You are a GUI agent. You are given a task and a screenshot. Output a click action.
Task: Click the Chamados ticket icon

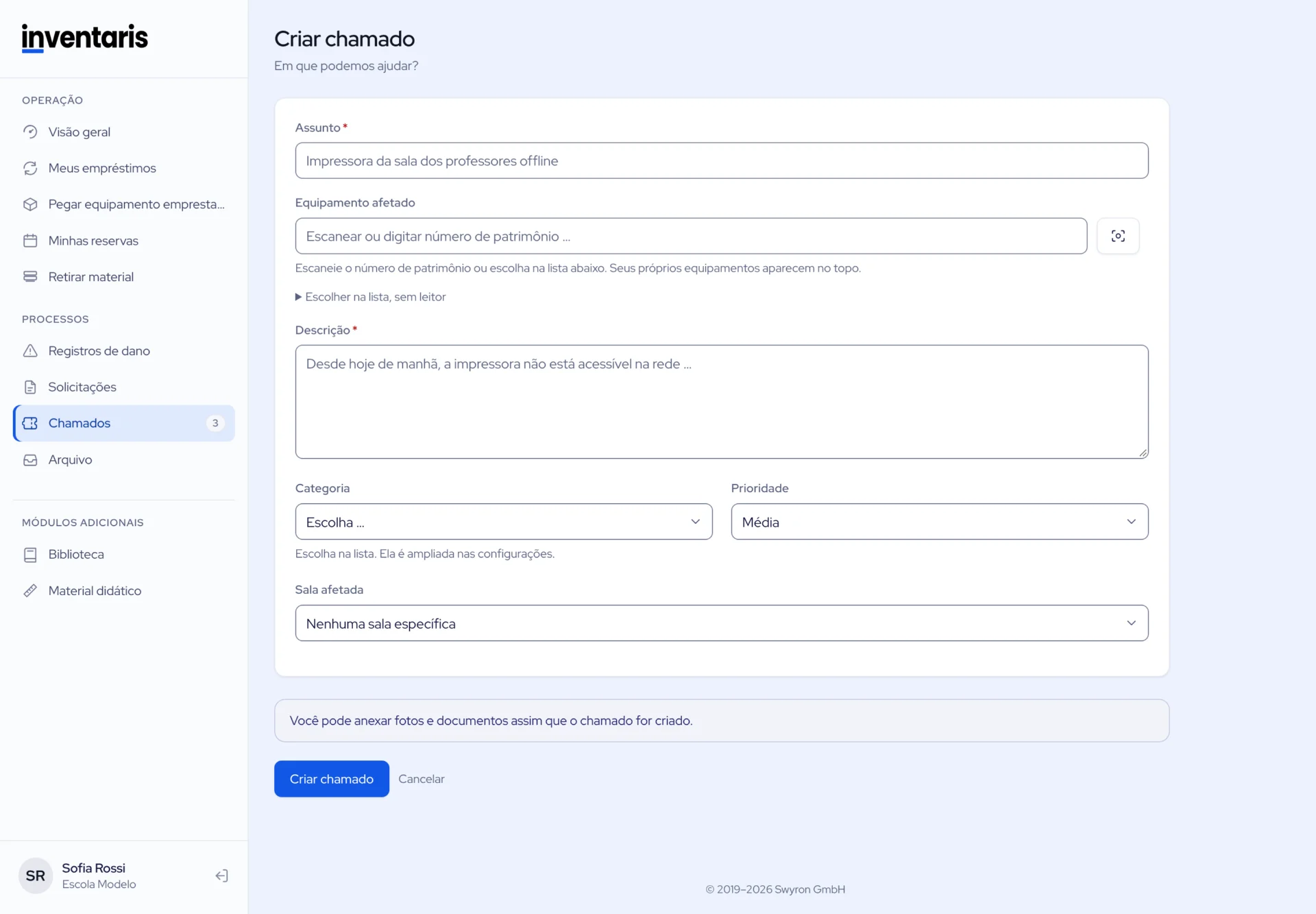(x=30, y=423)
